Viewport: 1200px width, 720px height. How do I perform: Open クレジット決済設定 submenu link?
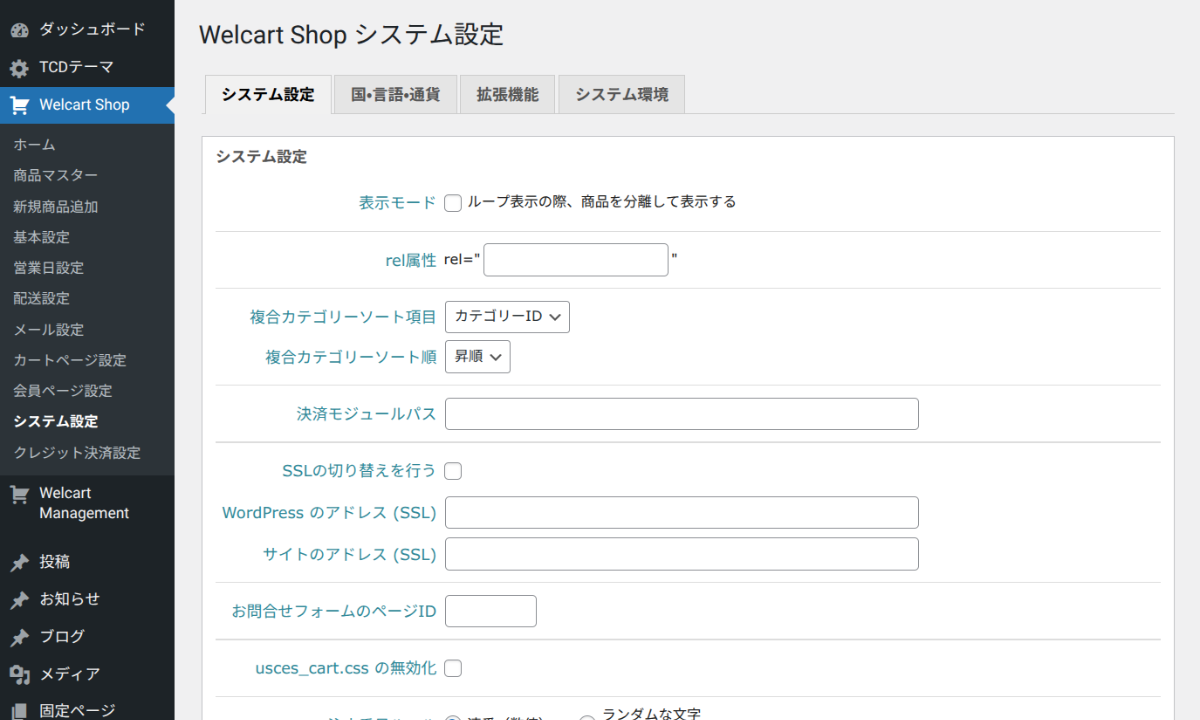(x=76, y=453)
